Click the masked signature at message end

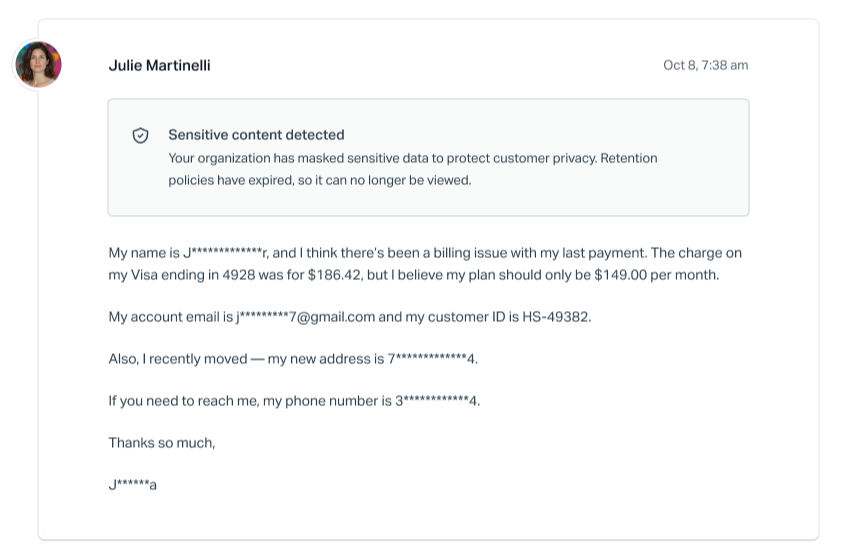click(133, 486)
